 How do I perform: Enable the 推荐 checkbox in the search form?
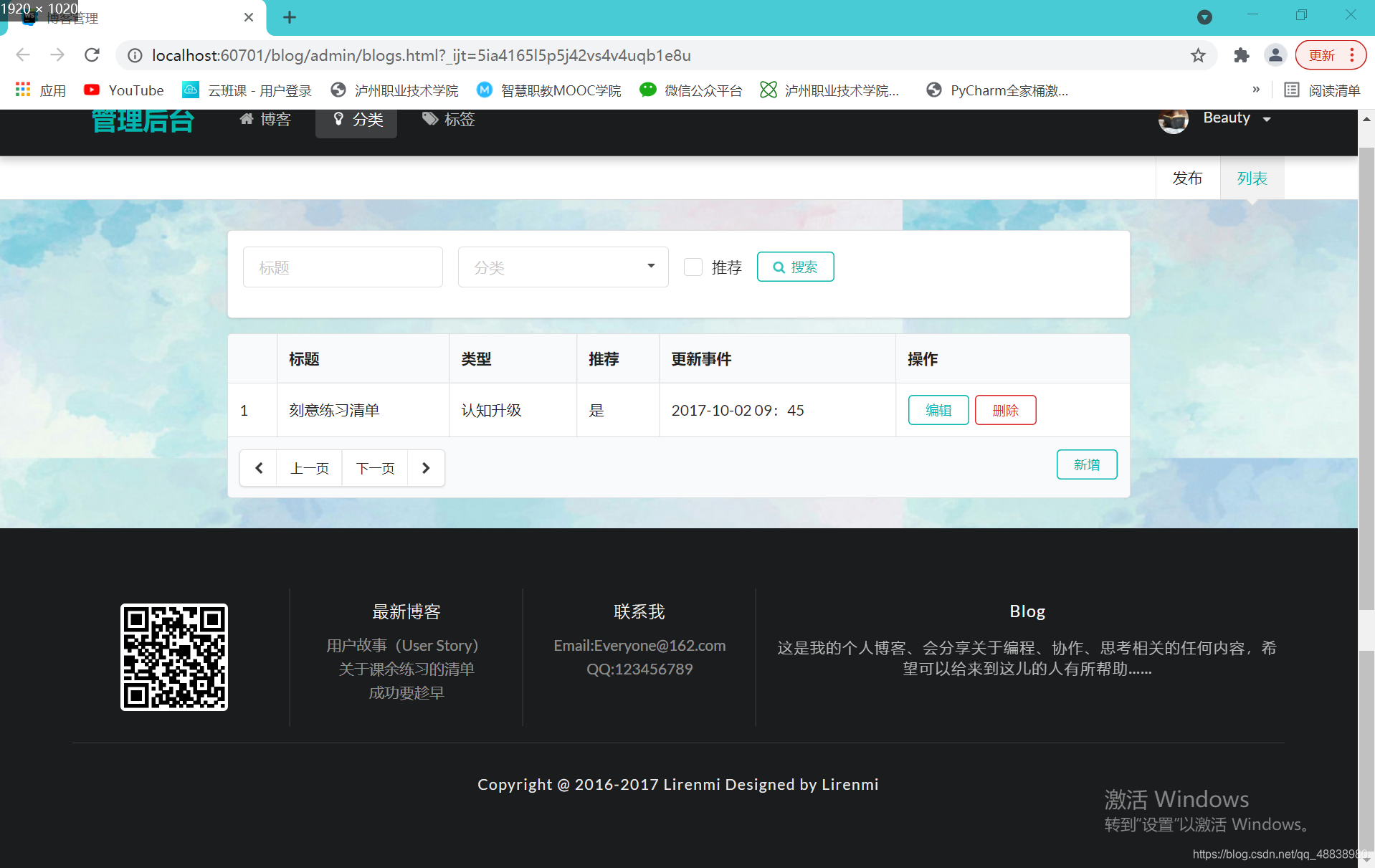[x=693, y=267]
